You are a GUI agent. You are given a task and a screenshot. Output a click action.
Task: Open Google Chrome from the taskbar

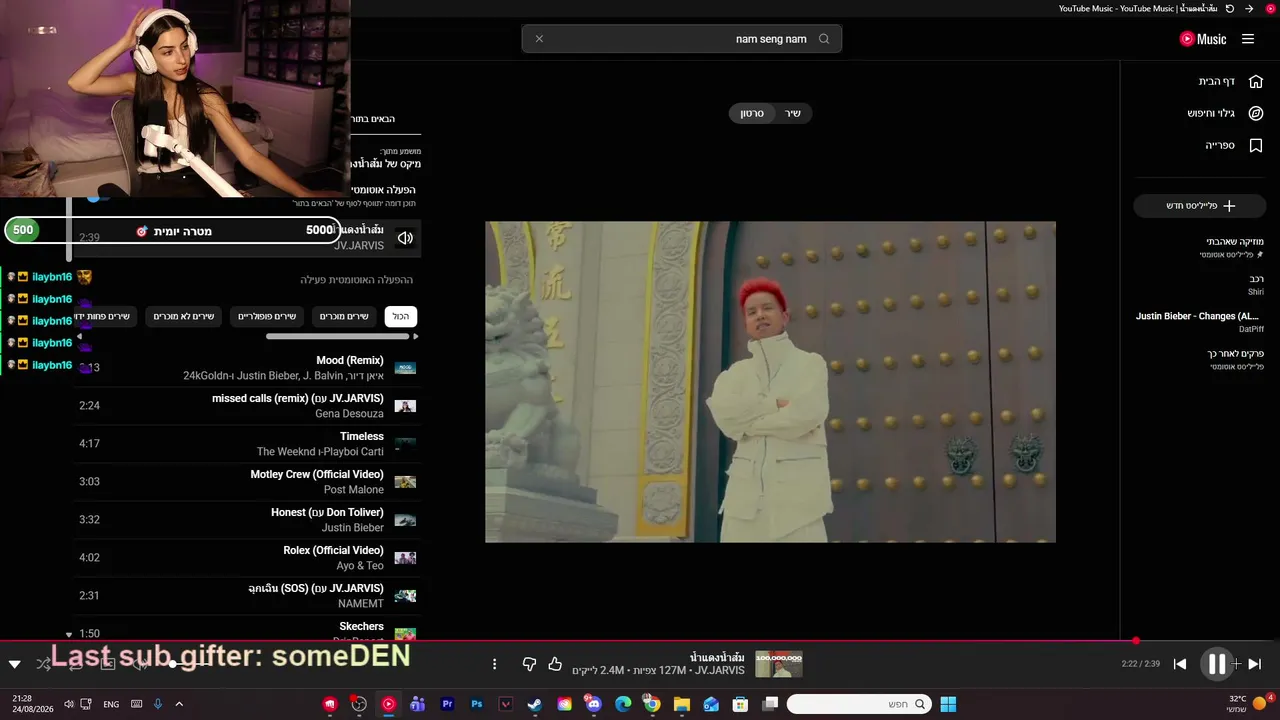click(652, 704)
